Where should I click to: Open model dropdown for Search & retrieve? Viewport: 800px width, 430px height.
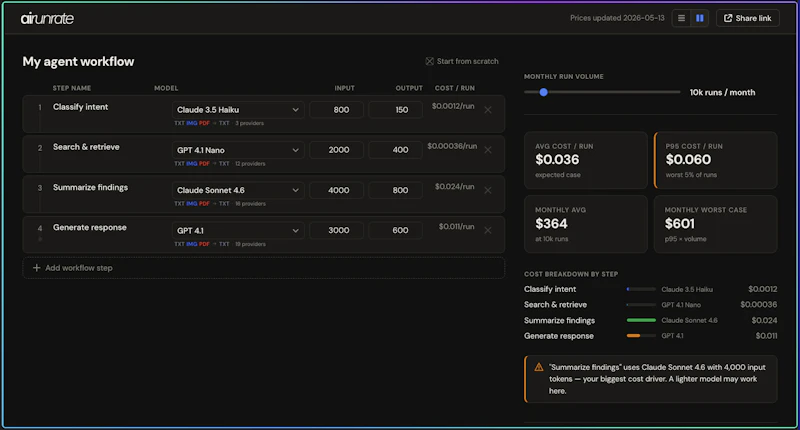238,150
